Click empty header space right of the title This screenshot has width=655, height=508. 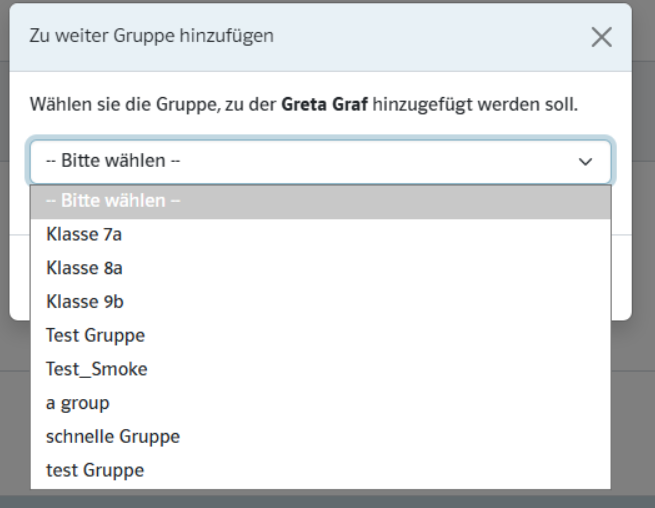[430, 37]
